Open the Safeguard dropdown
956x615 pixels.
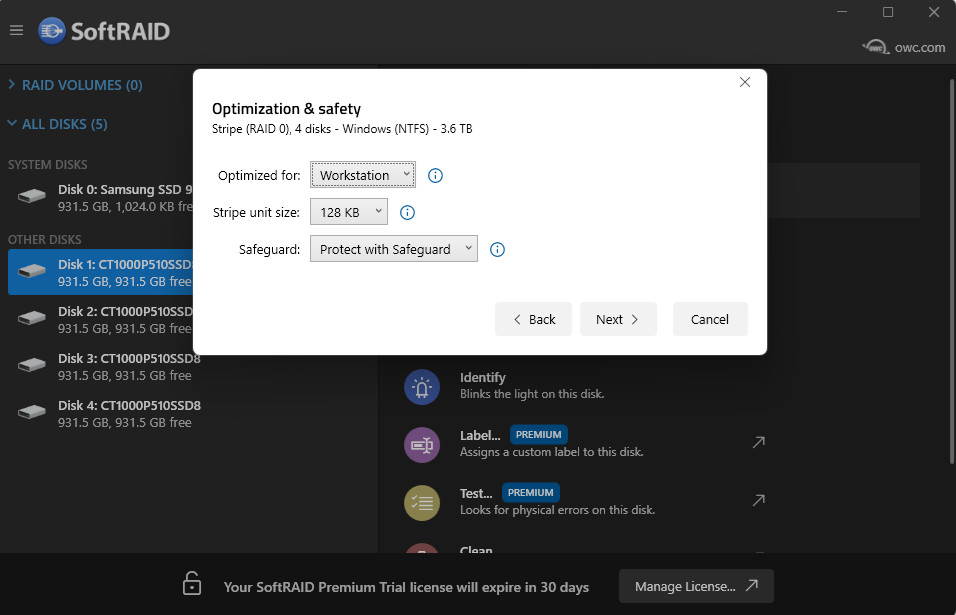pyautogui.click(x=394, y=249)
